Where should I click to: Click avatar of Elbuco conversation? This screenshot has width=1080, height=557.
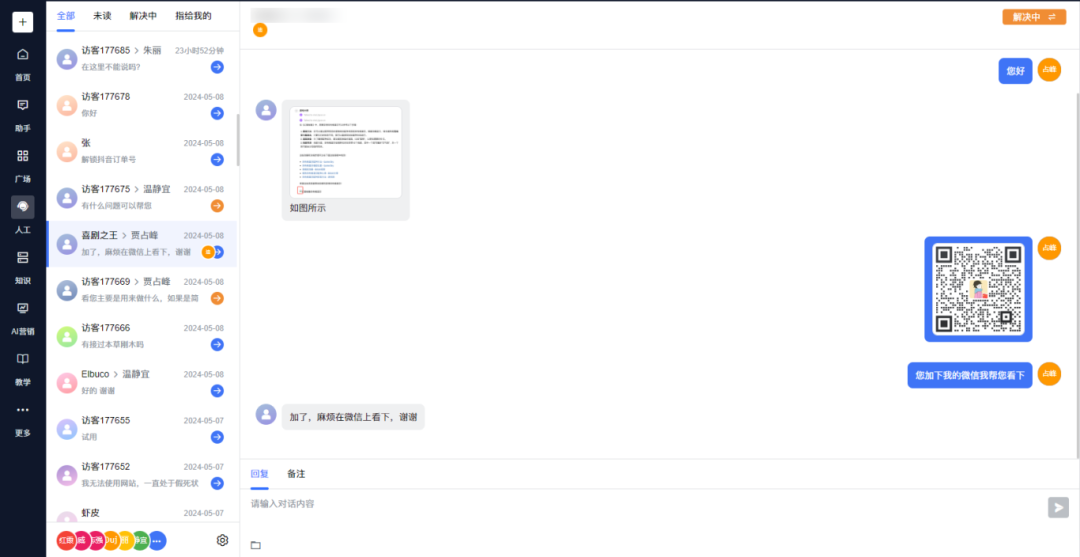[x=67, y=383]
